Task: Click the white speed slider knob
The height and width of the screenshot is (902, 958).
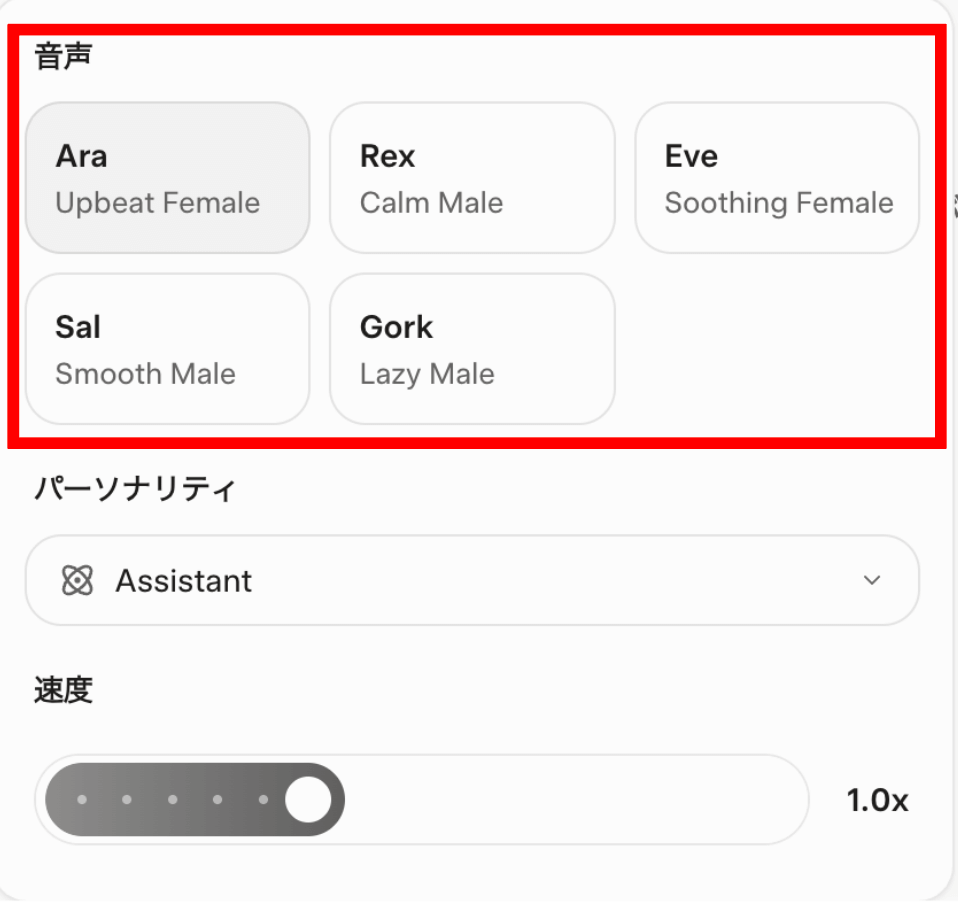Action: pyautogui.click(x=308, y=800)
